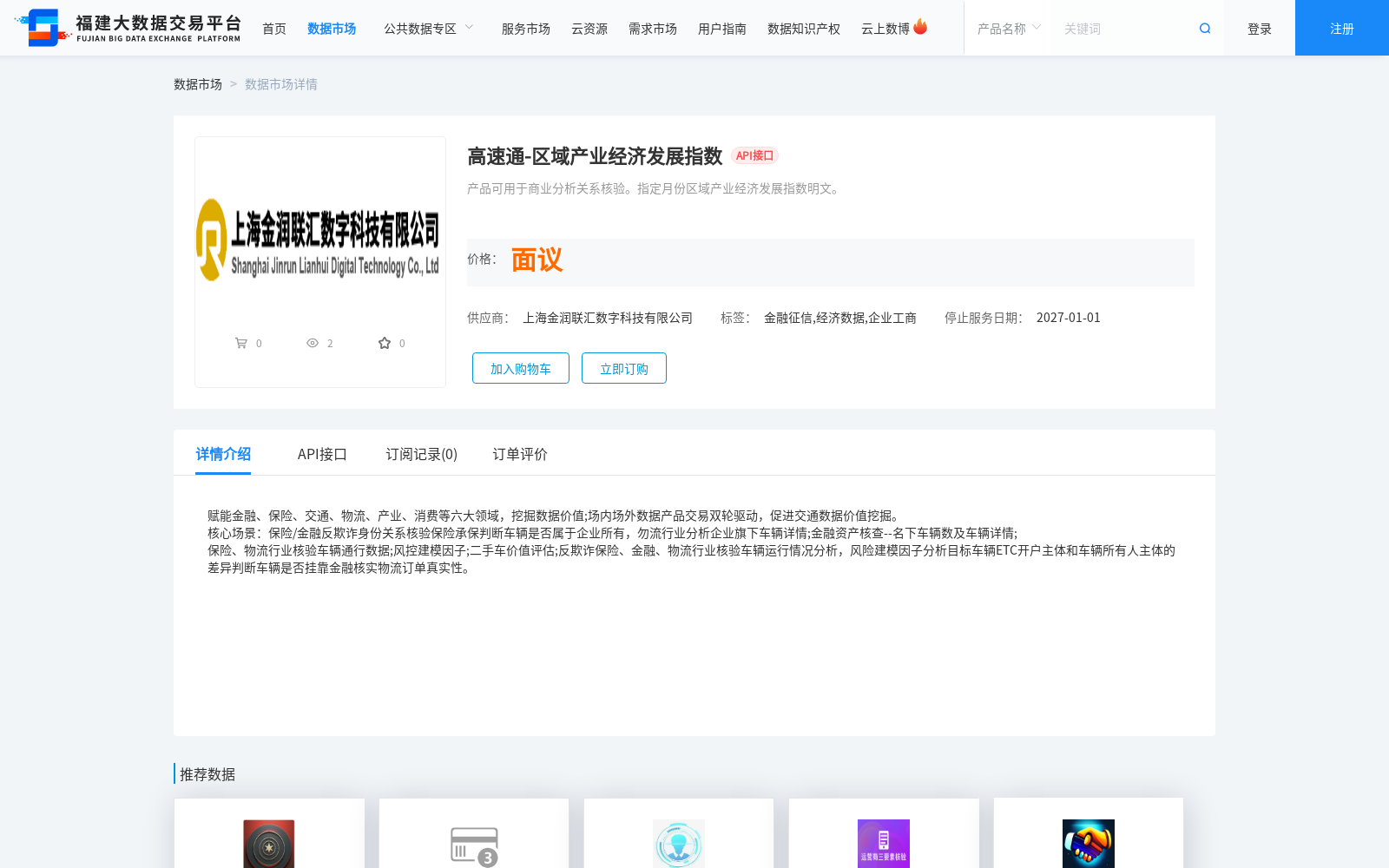This screenshot has width=1389, height=868.
Task: Click the shopping cart count icon
Action: [241, 343]
